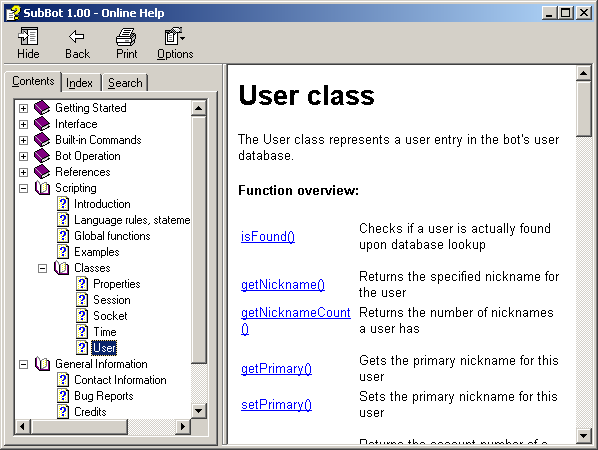Click the Contact Information page icon
This screenshot has height=450, width=598.
63,380
